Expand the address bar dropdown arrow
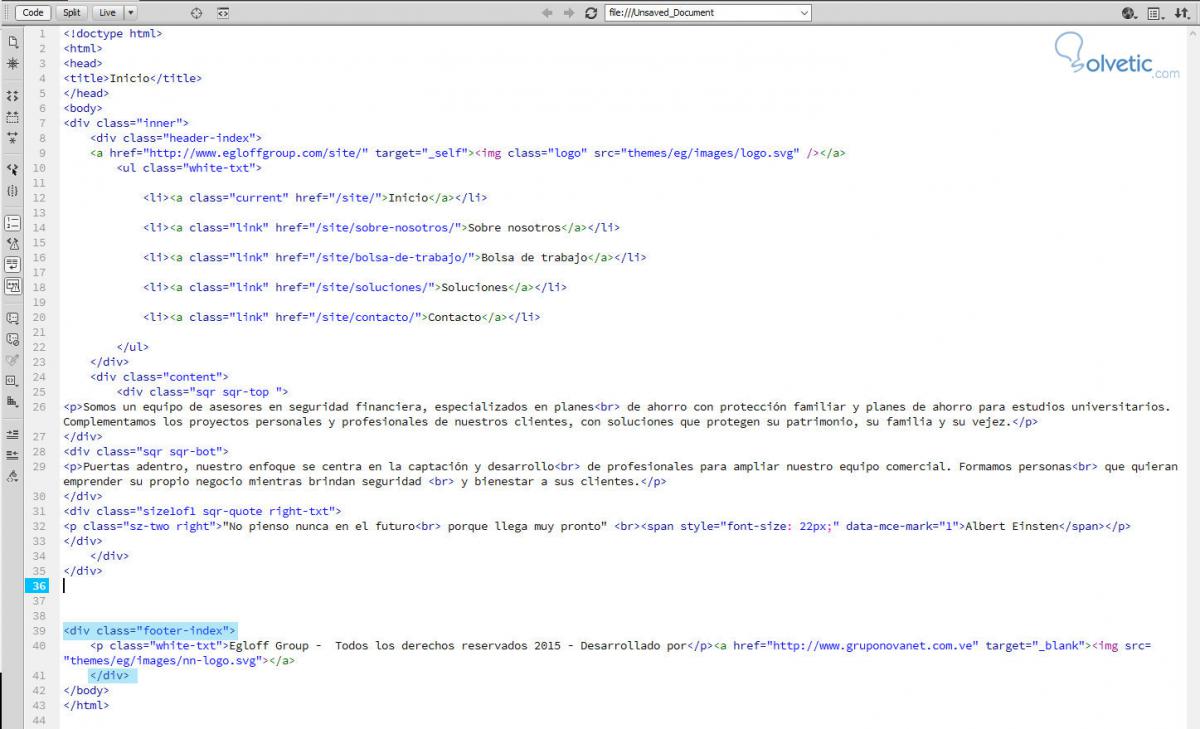This screenshot has width=1200, height=729. pos(804,13)
